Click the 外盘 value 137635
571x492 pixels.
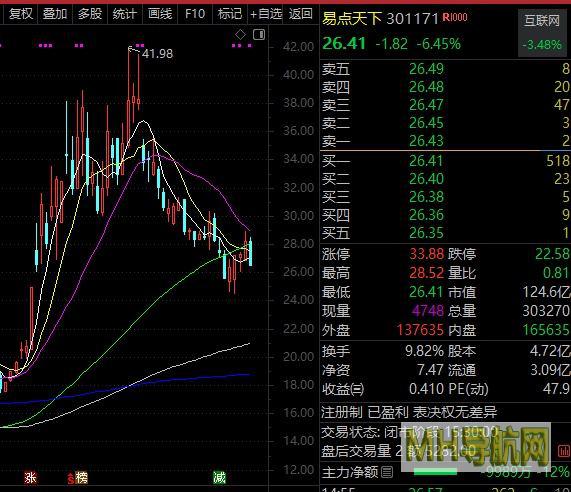[420, 330]
